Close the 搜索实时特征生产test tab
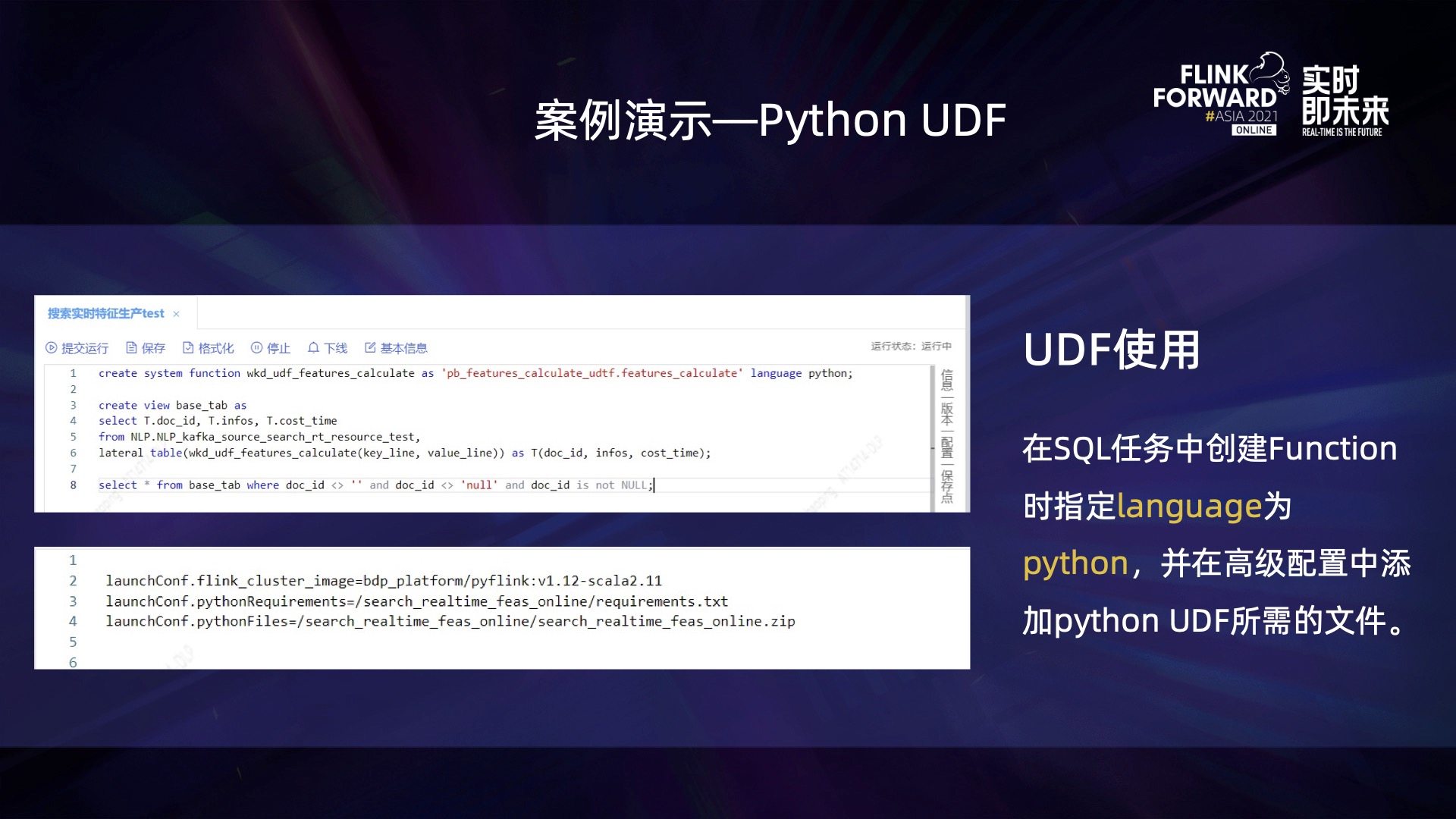This screenshot has width=1456, height=819. click(x=176, y=314)
